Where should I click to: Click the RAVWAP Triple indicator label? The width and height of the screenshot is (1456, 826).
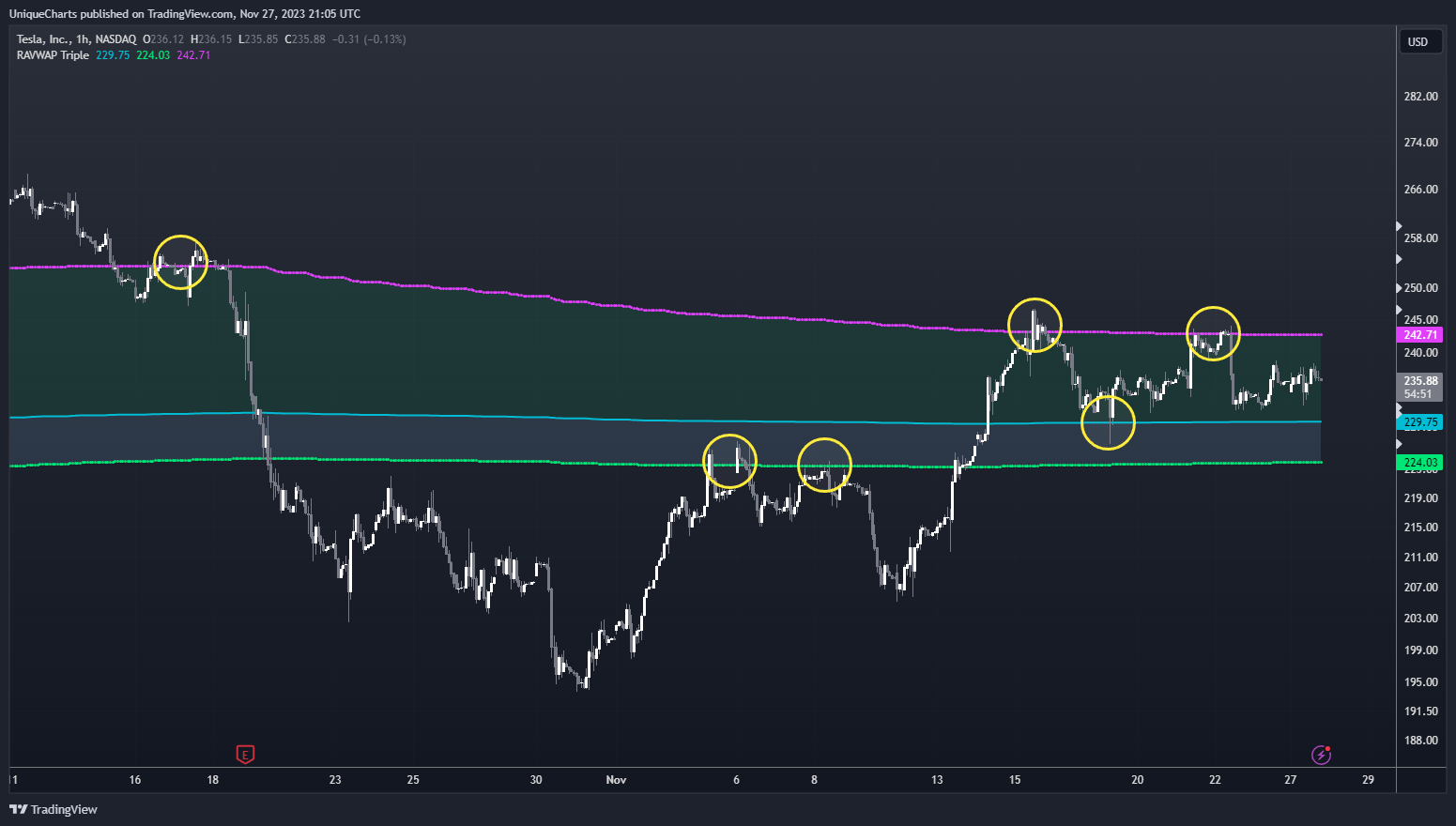pos(53,55)
